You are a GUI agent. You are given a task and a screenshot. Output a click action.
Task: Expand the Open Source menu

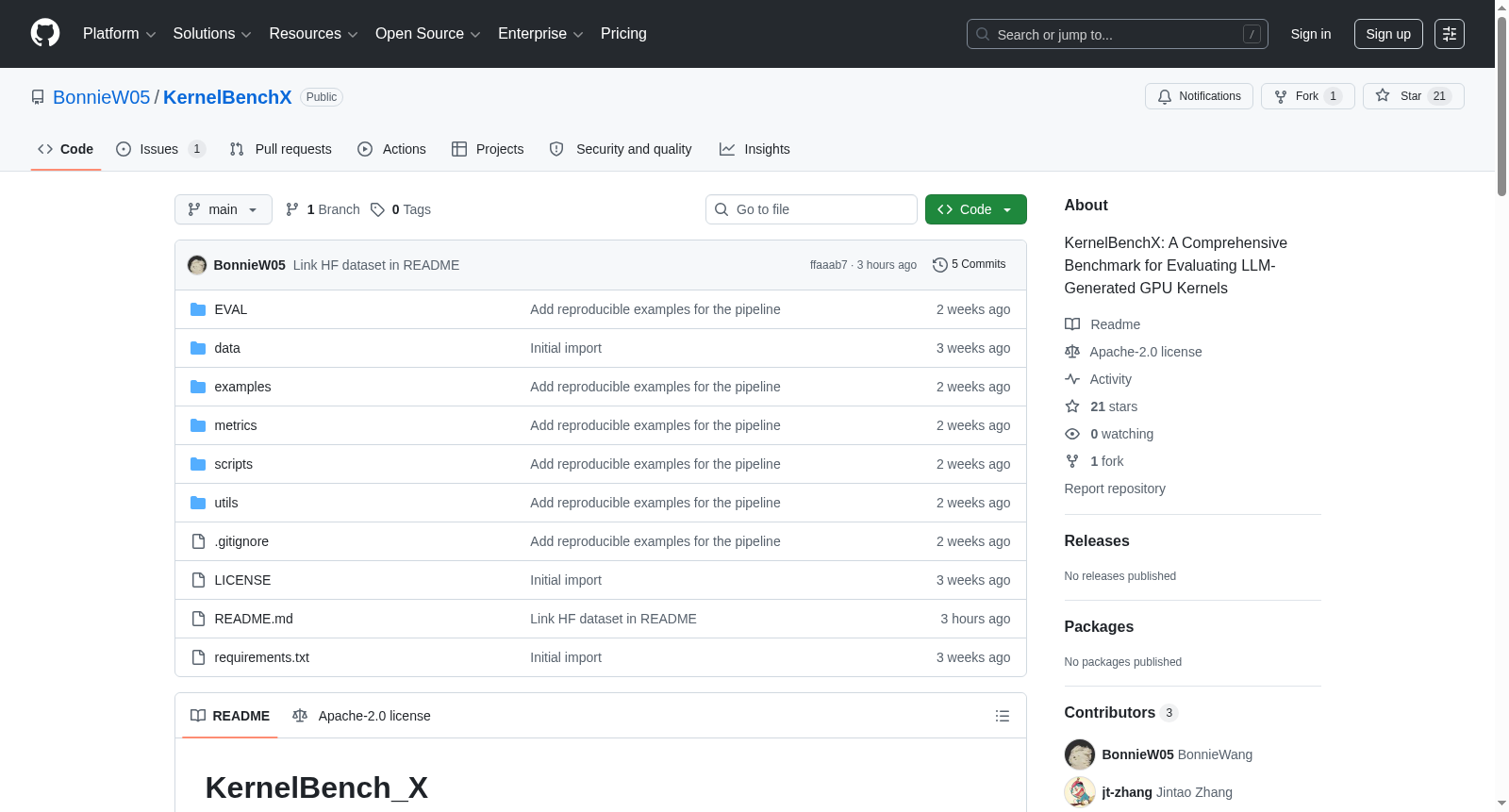428,34
